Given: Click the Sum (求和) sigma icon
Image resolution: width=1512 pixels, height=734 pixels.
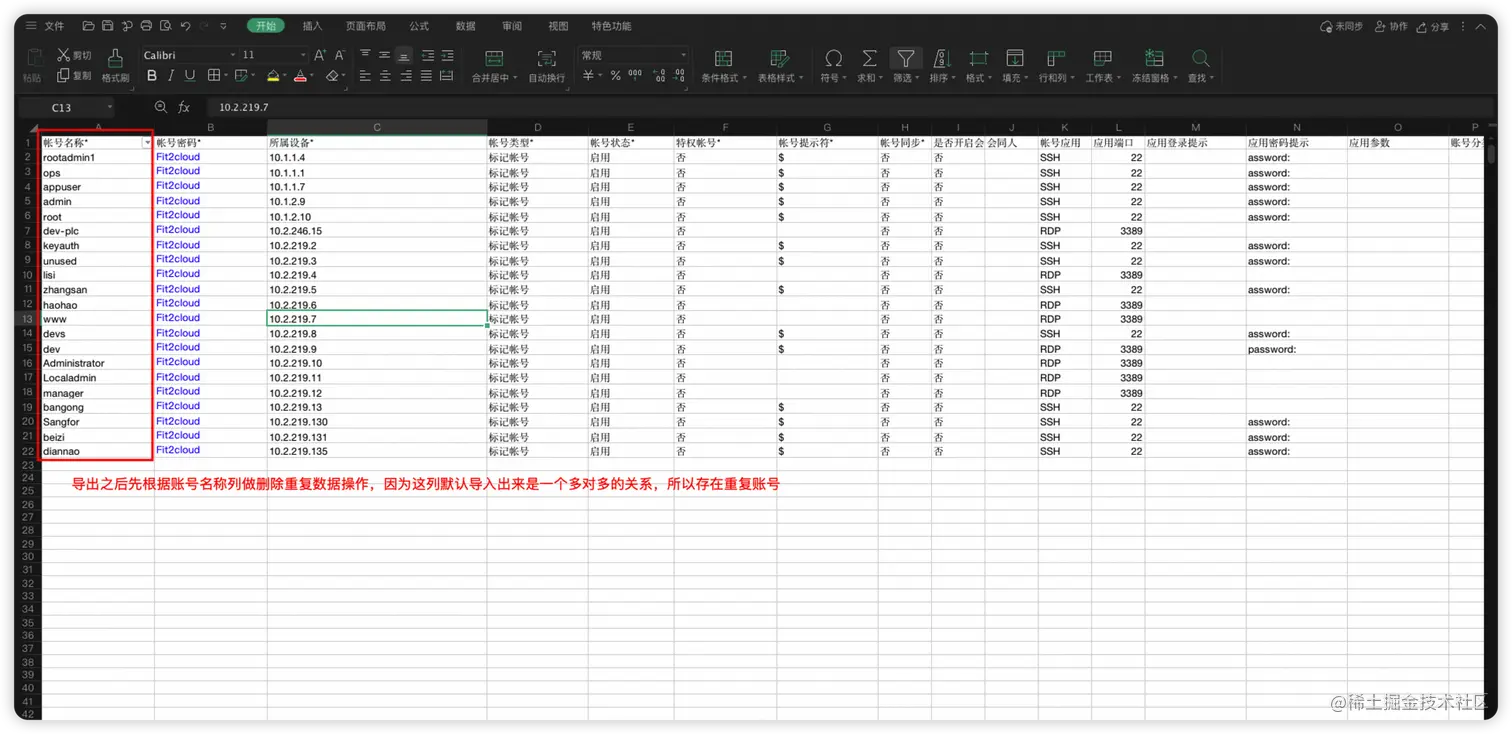Looking at the screenshot, I should coord(869,58).
